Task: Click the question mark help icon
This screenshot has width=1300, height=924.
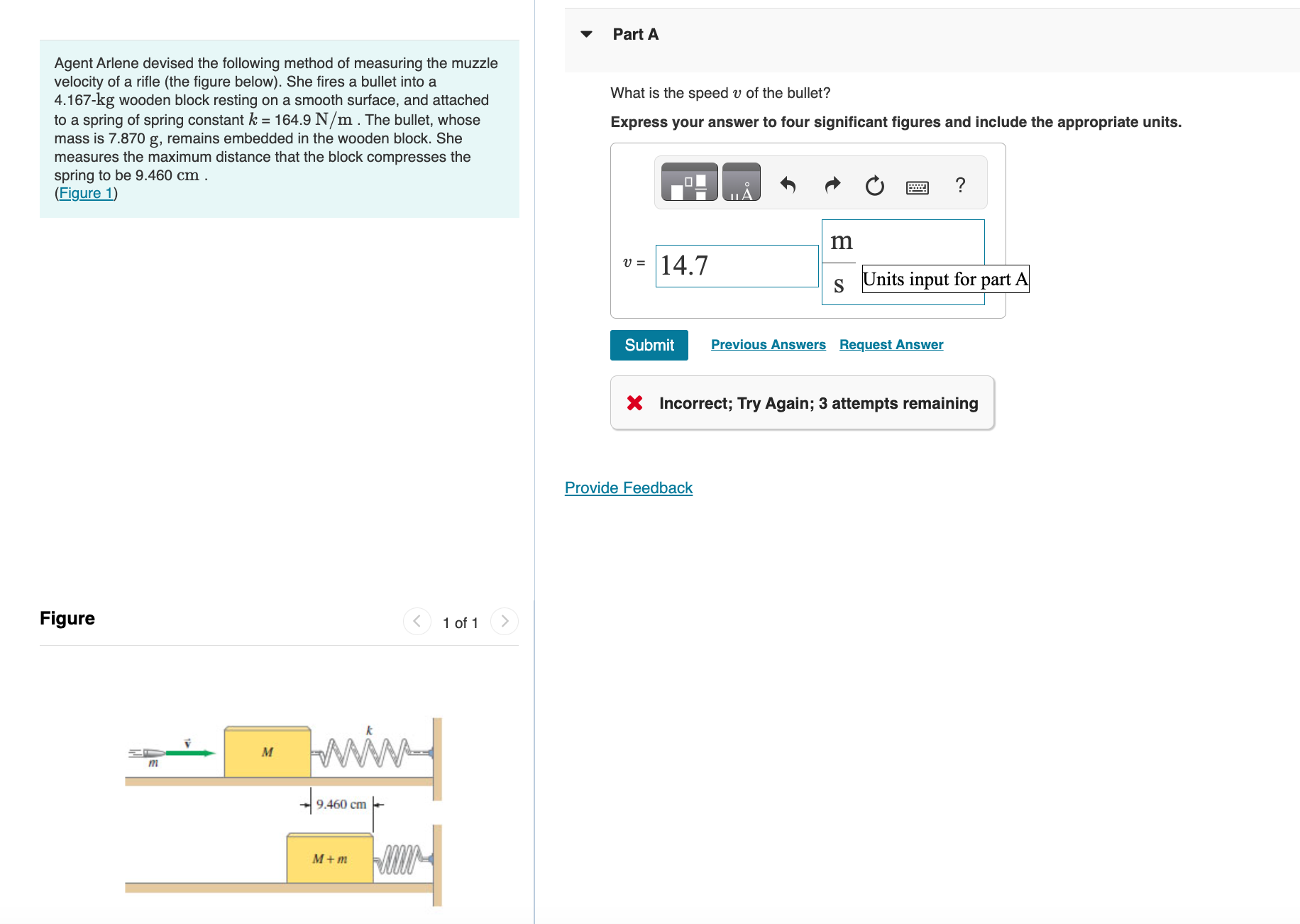Action: [960, 185]
